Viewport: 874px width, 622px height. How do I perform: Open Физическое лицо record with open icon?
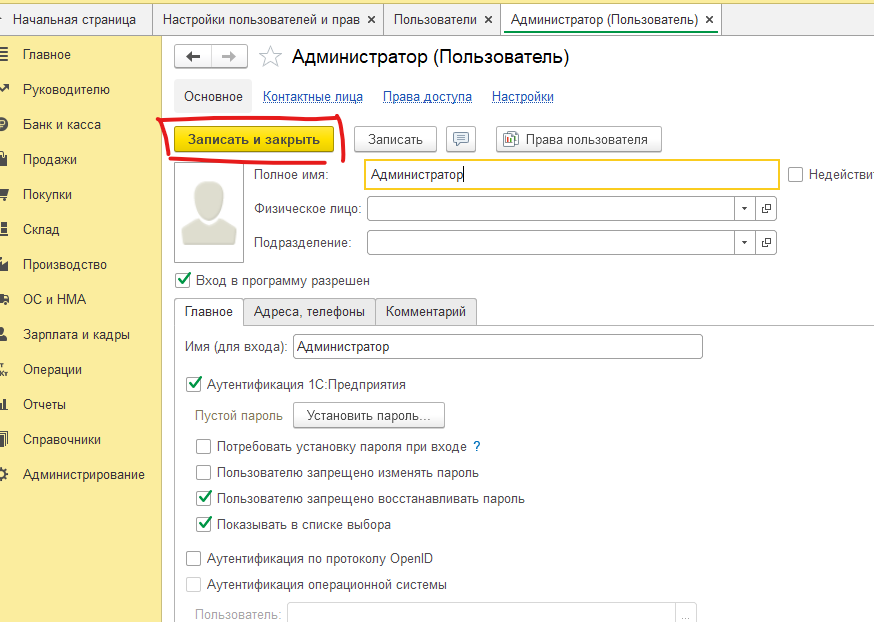(x=766, y=208)
